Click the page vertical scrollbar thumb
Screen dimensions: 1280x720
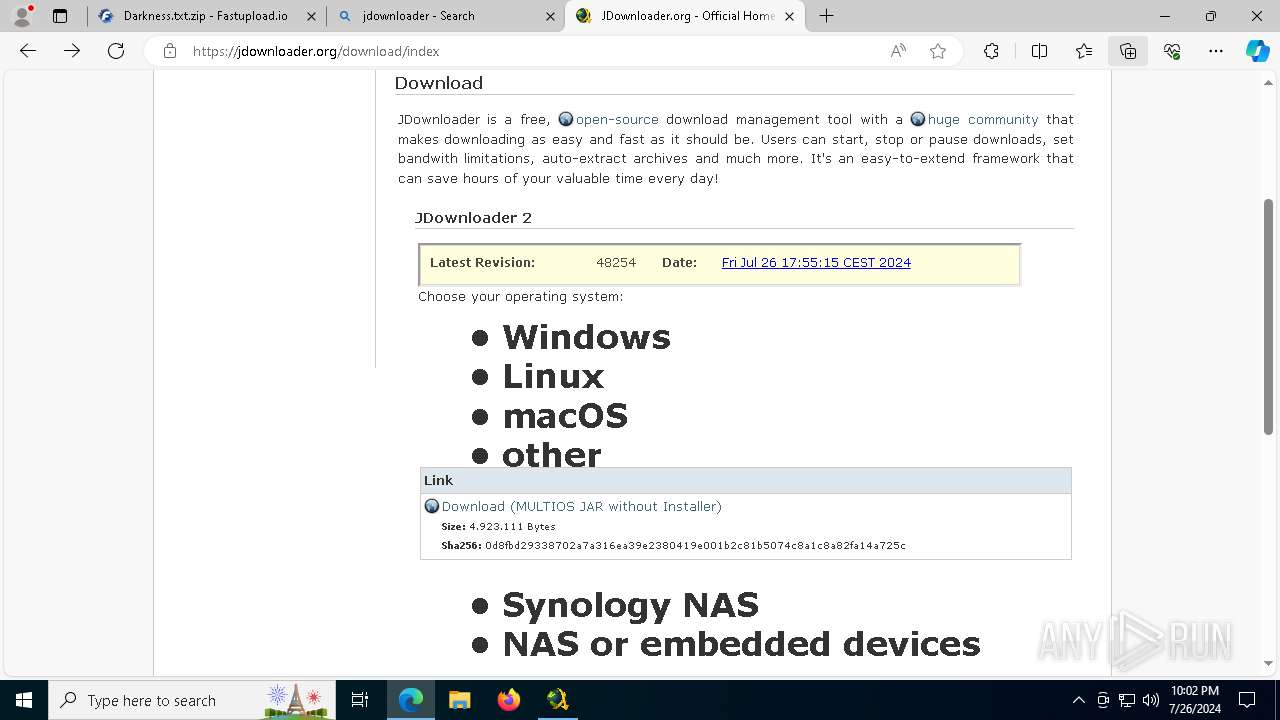(x=1268, y=317)
